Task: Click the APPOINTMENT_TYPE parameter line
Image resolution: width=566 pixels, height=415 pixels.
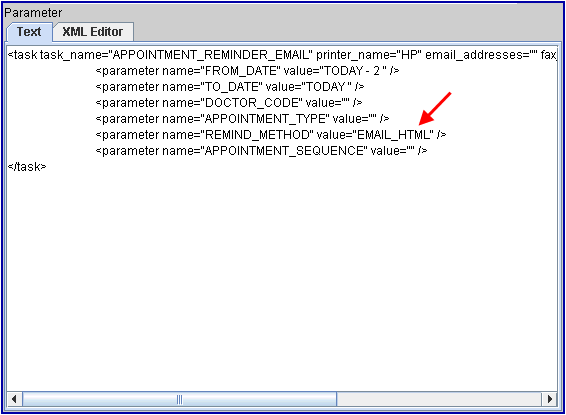Action: (x=242, y=119)
